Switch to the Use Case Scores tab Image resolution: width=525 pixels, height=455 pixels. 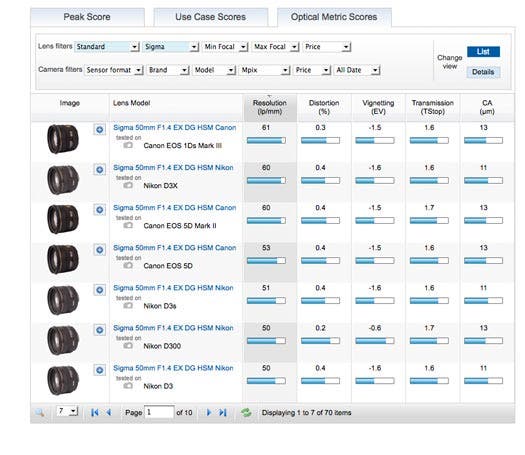[x=211, y=17]
